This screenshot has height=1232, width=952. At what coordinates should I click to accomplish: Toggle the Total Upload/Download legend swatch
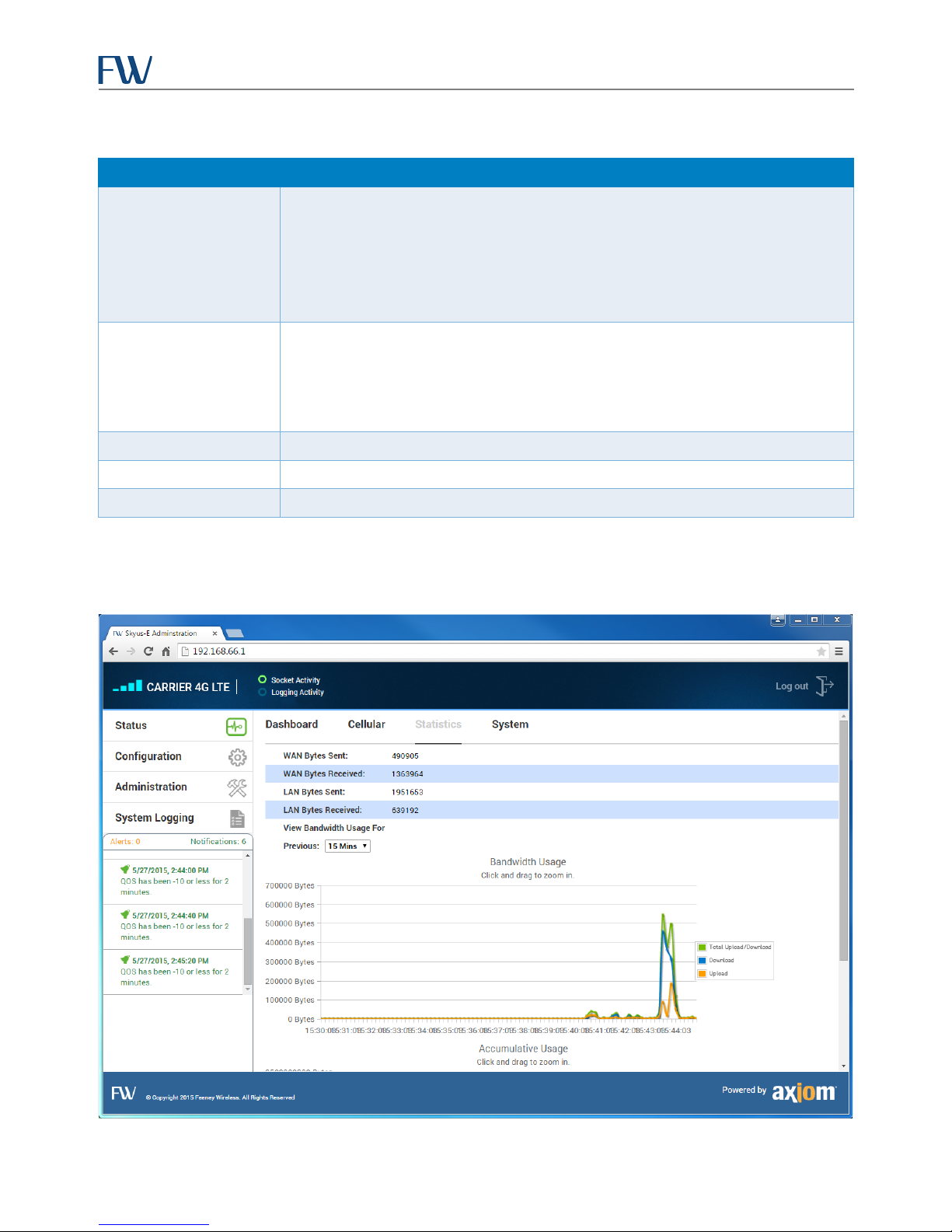pyautogui.click(x=702, y=948)
